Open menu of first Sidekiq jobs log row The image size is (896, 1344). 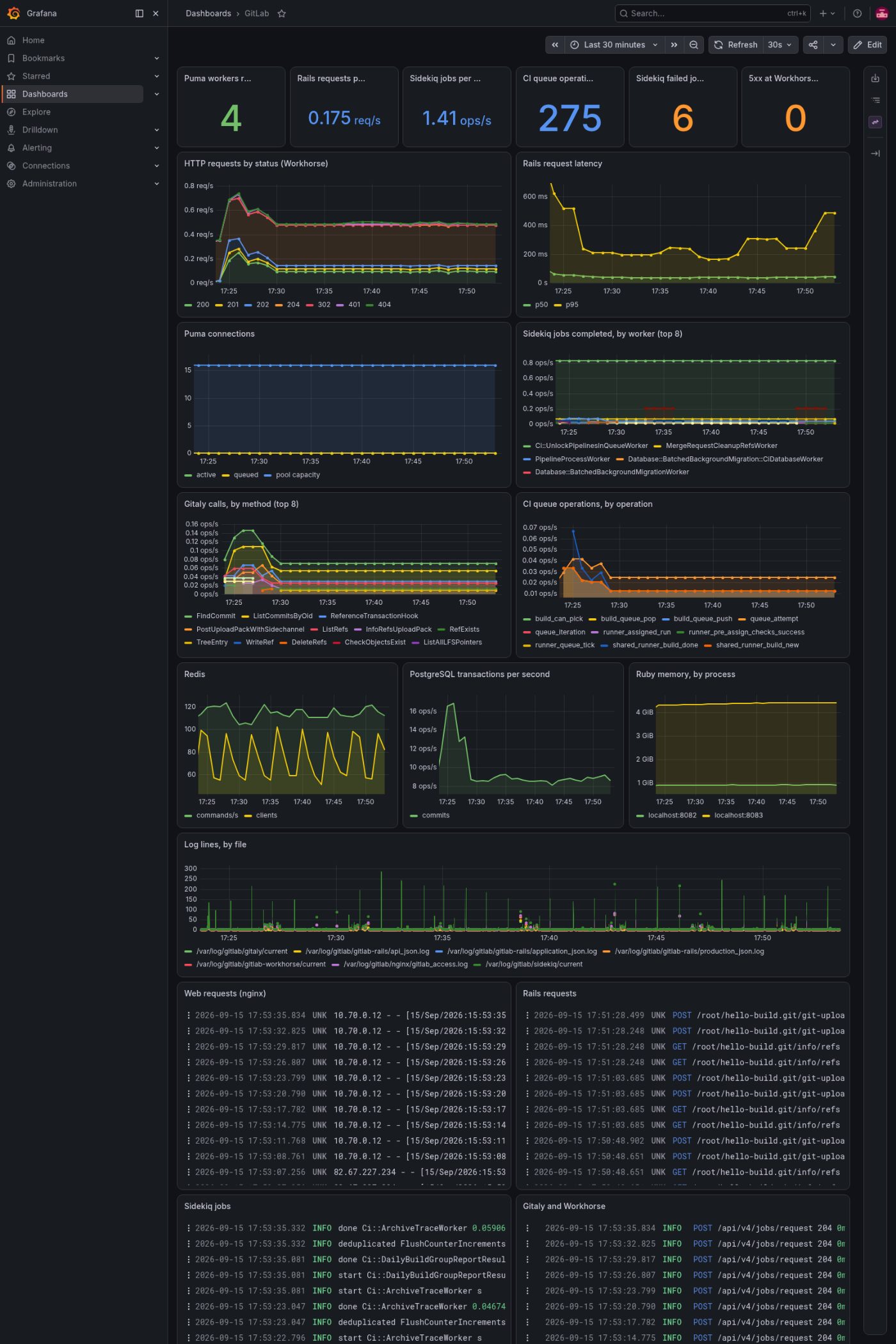(x=189, y=1228)
